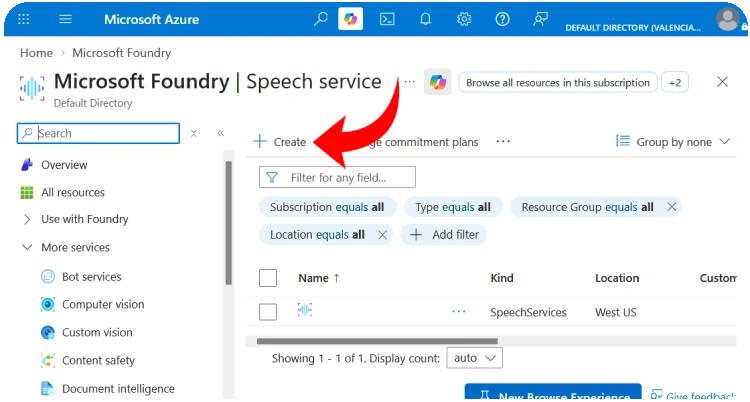This screenshot has height=402, width=750.
Task: Open portal settings gear
Action: tap(463, 19)
